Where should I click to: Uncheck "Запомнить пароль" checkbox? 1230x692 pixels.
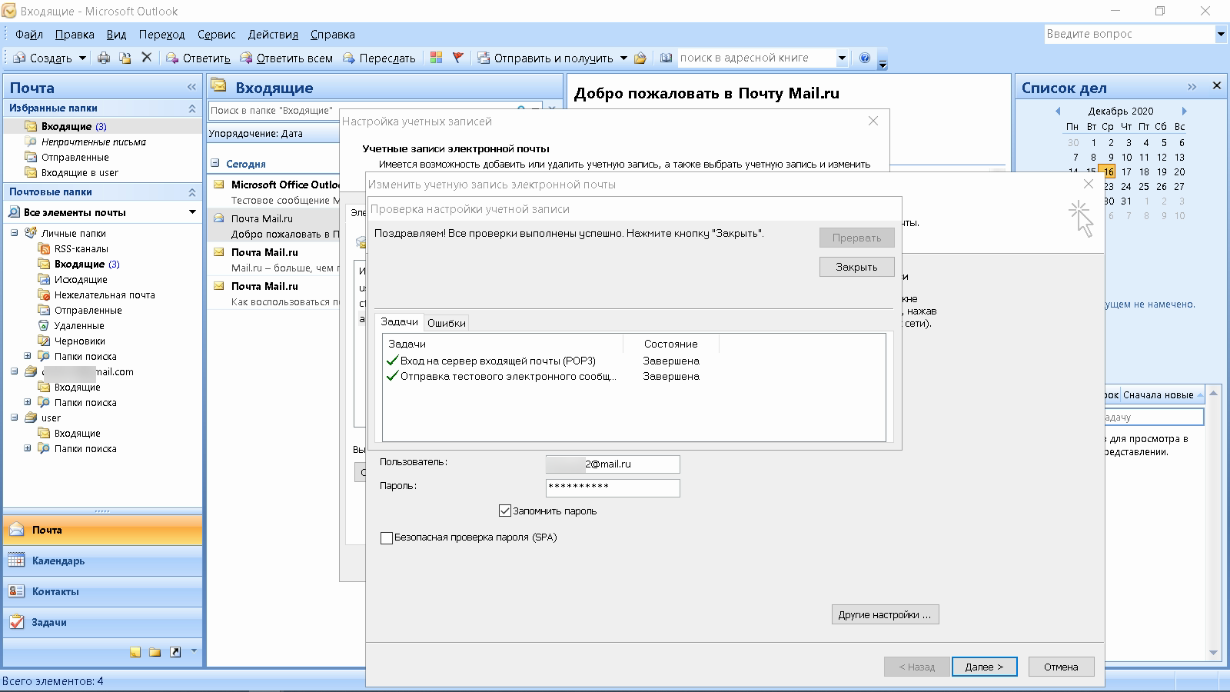(505, 511)
